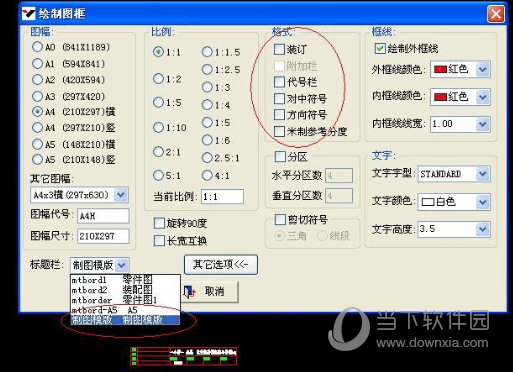Click the 图幅尺寸 210X297 field
The width and height of the screenshot is (513, 372).
(103, 236)
